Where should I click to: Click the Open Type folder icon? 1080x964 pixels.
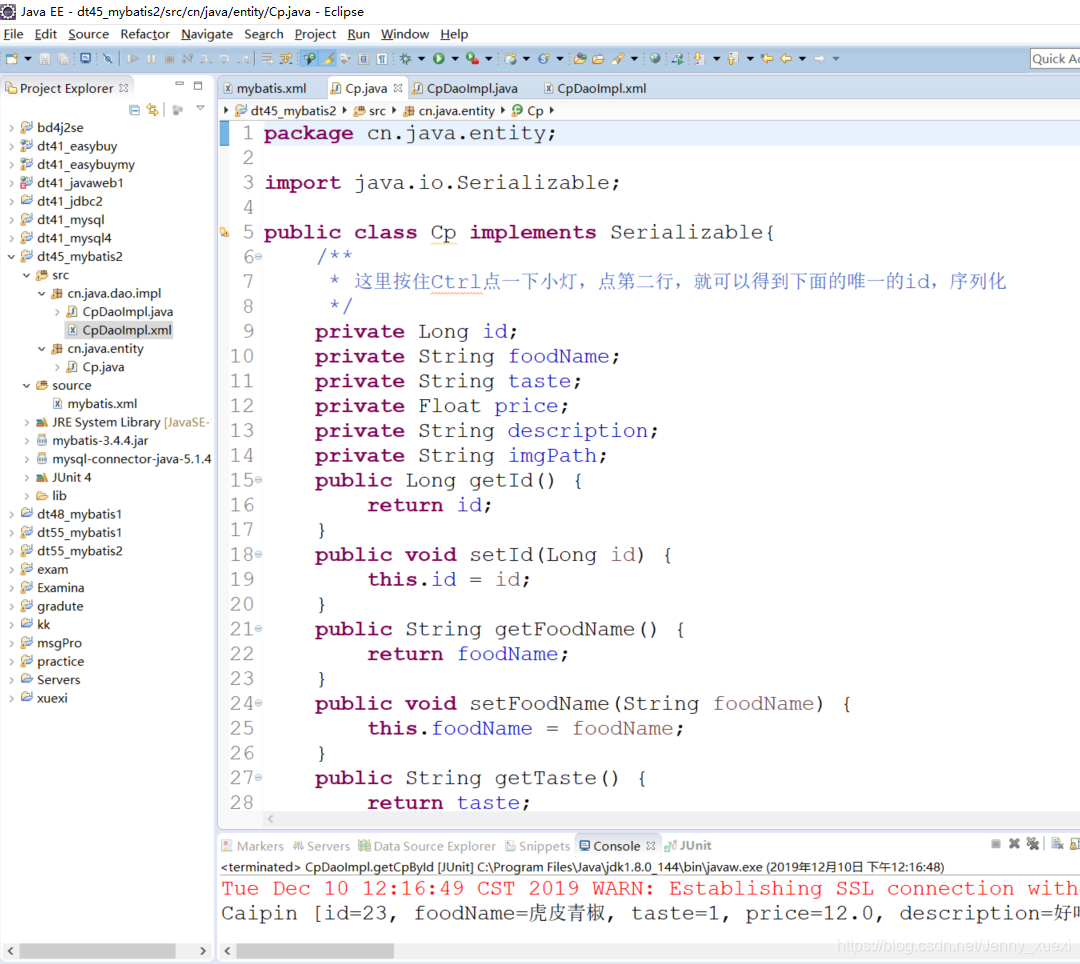coord(580,59)
